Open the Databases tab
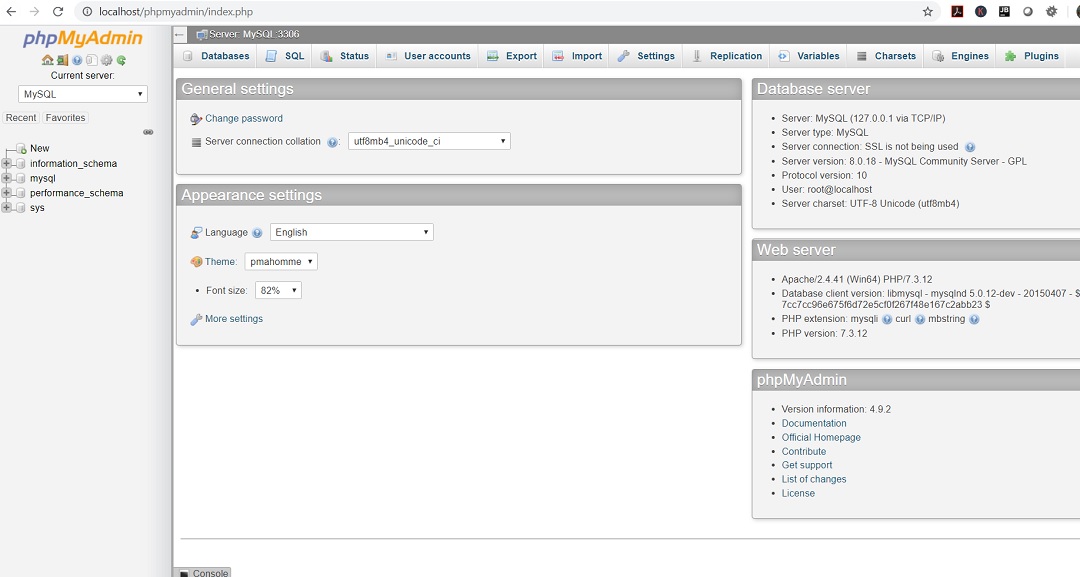1080x577 pixels. tap(216, 56)
